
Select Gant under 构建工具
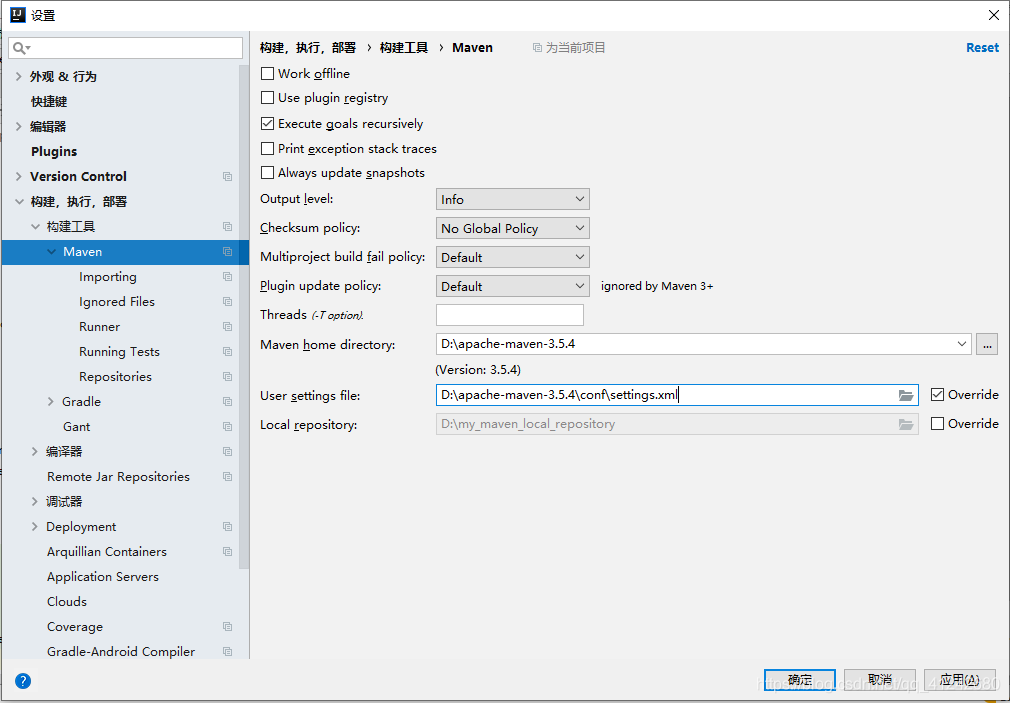(x=77, y=427)
